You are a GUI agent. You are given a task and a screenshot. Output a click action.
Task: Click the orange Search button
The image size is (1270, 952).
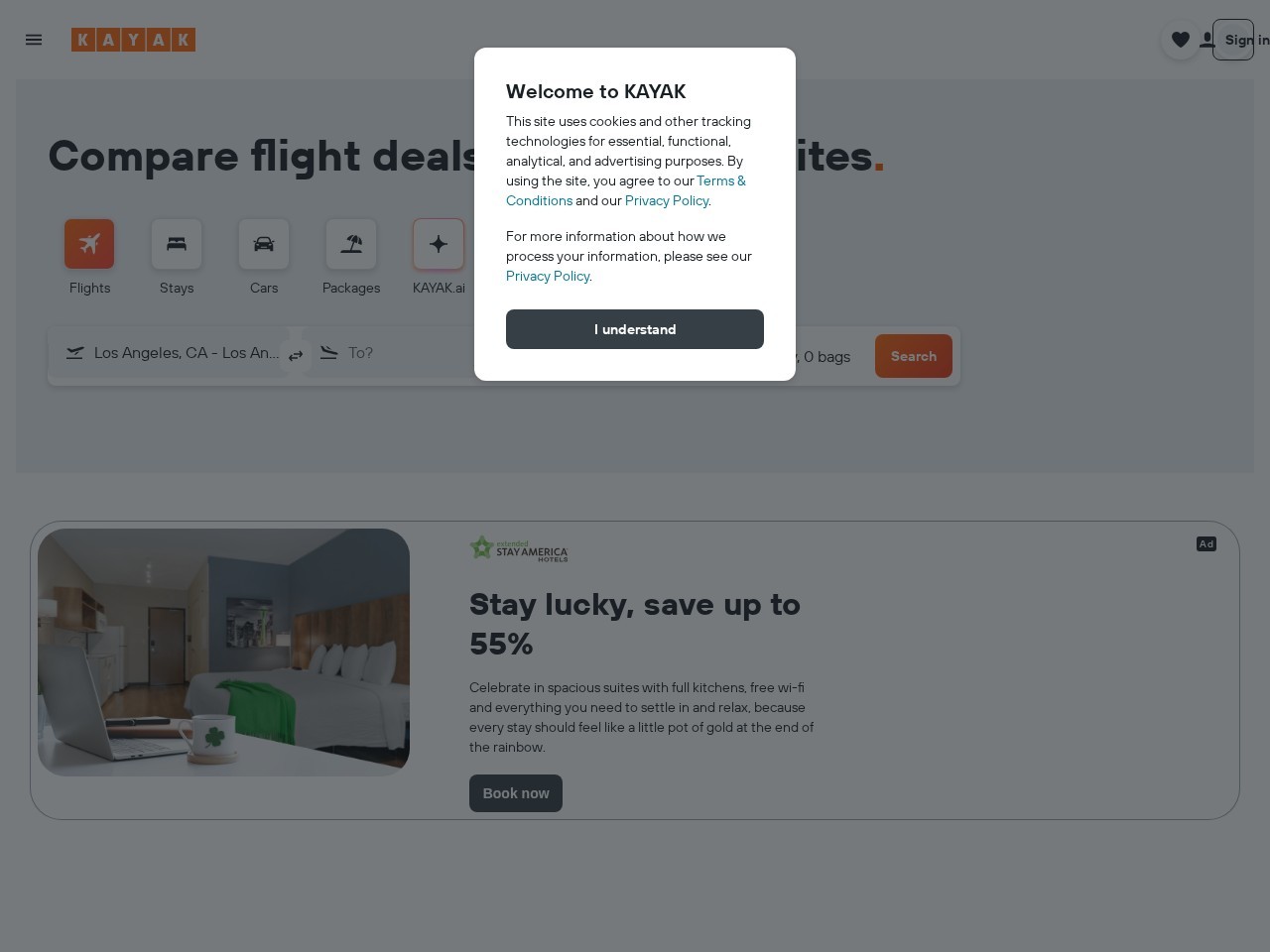[914, 356]
